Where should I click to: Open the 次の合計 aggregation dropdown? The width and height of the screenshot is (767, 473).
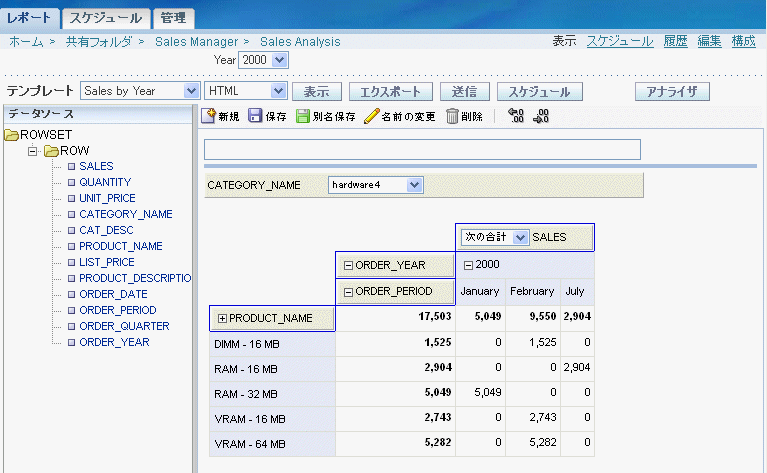[519, 237]
